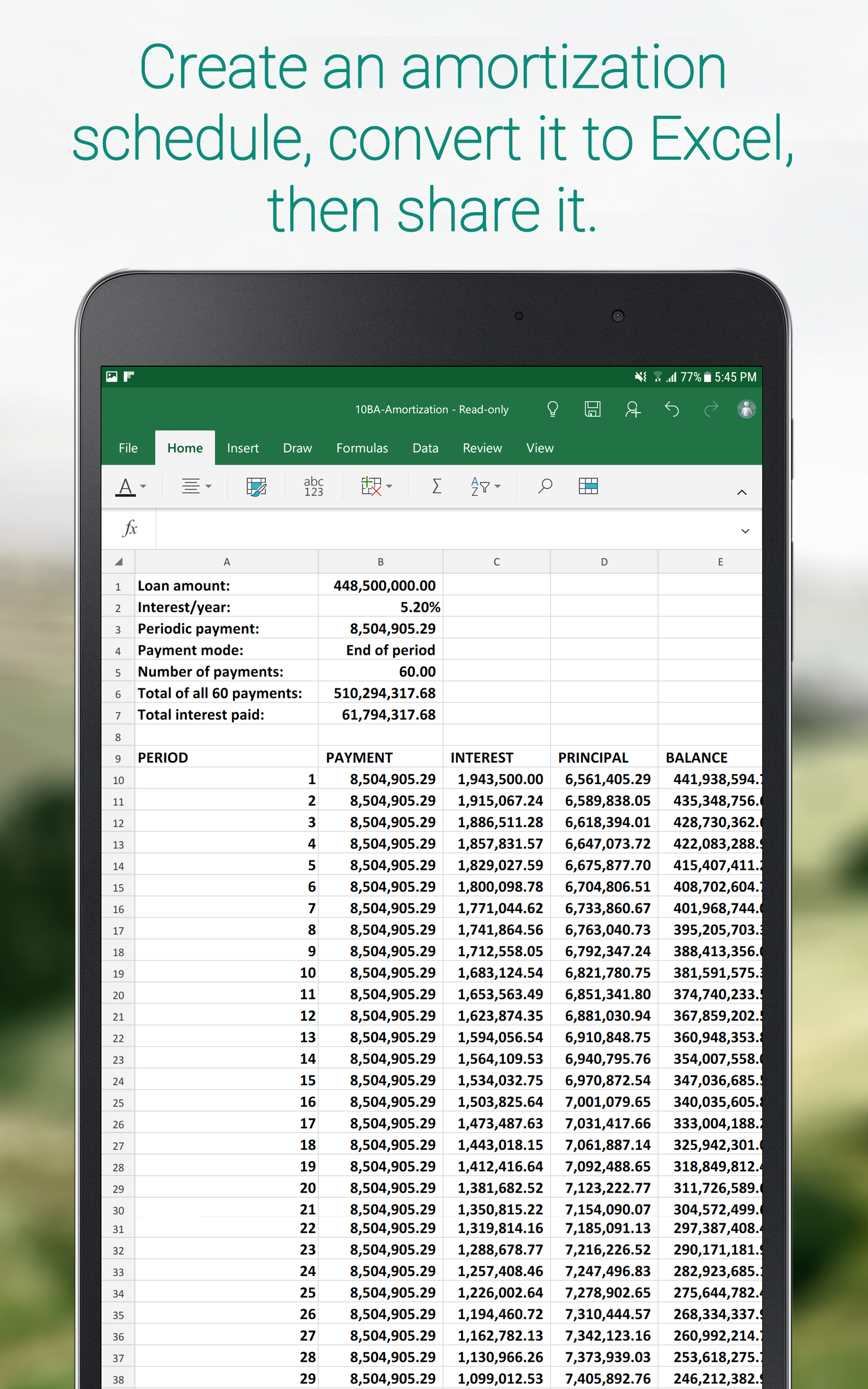Image resolution: width=868 pixels, height=1389 pixels.
Task: Tap the font color A icon
Action: tap(126, 487)
